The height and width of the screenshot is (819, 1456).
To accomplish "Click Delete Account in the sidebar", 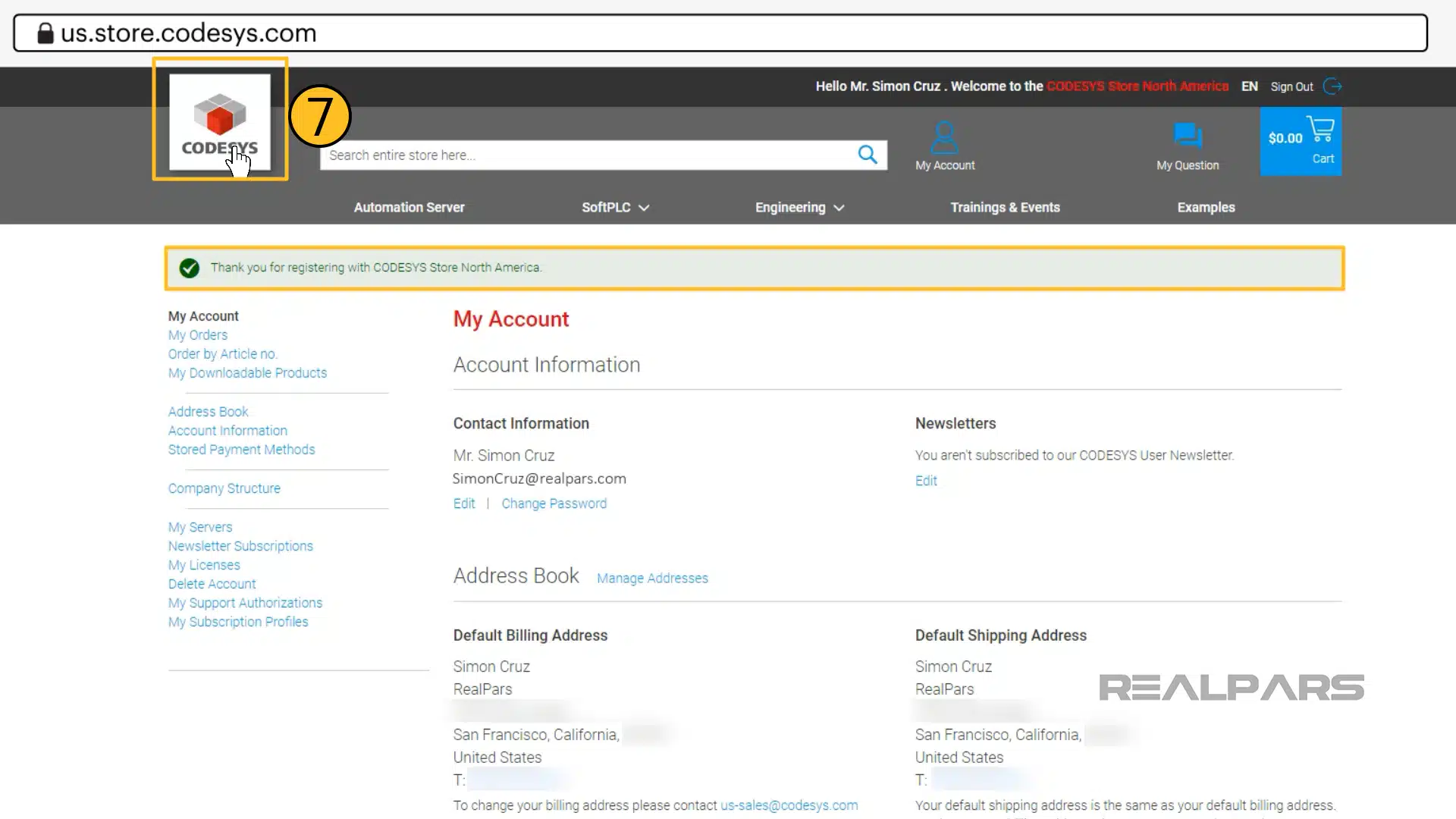I will (212, 584).
